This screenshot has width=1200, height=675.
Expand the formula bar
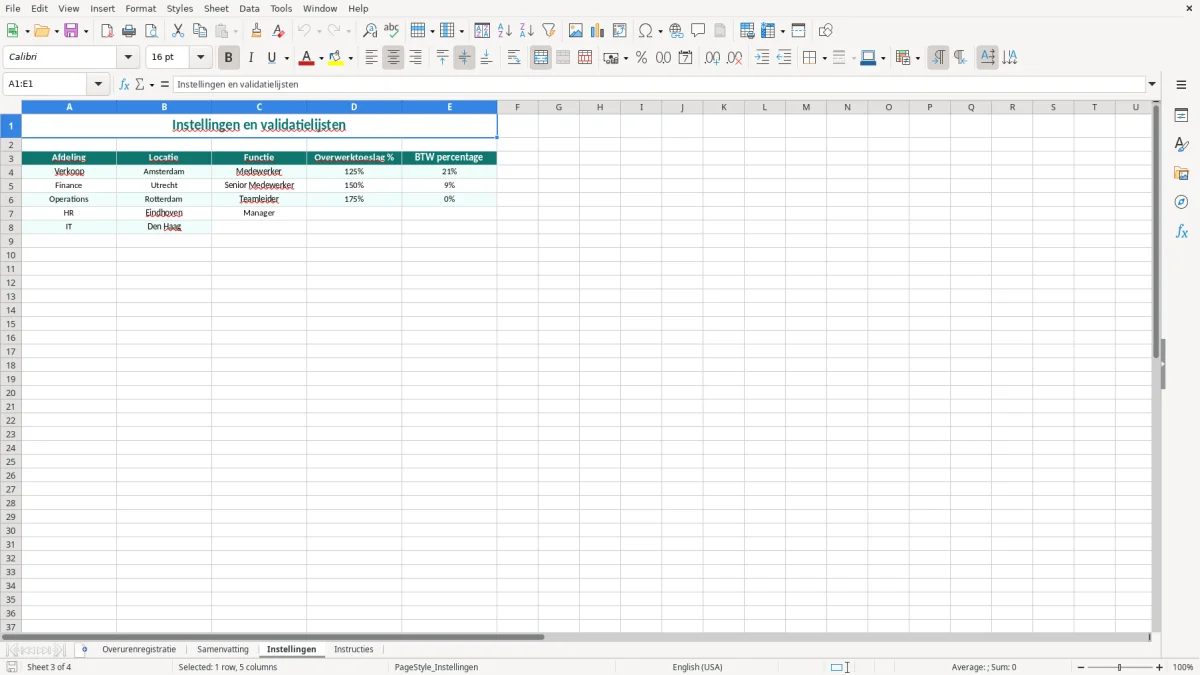click(x=1152, y=85)
